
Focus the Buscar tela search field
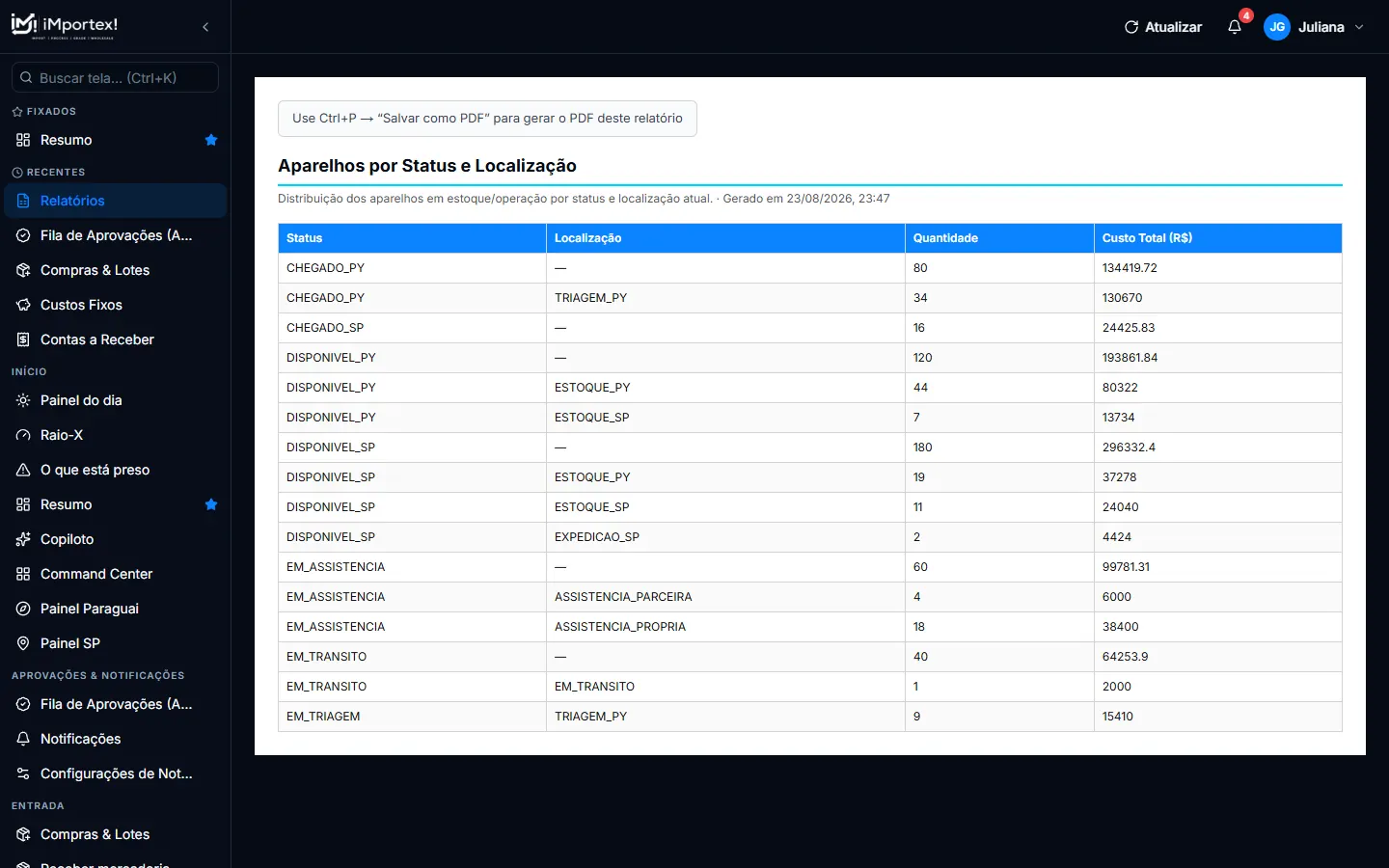click(115, 77)
